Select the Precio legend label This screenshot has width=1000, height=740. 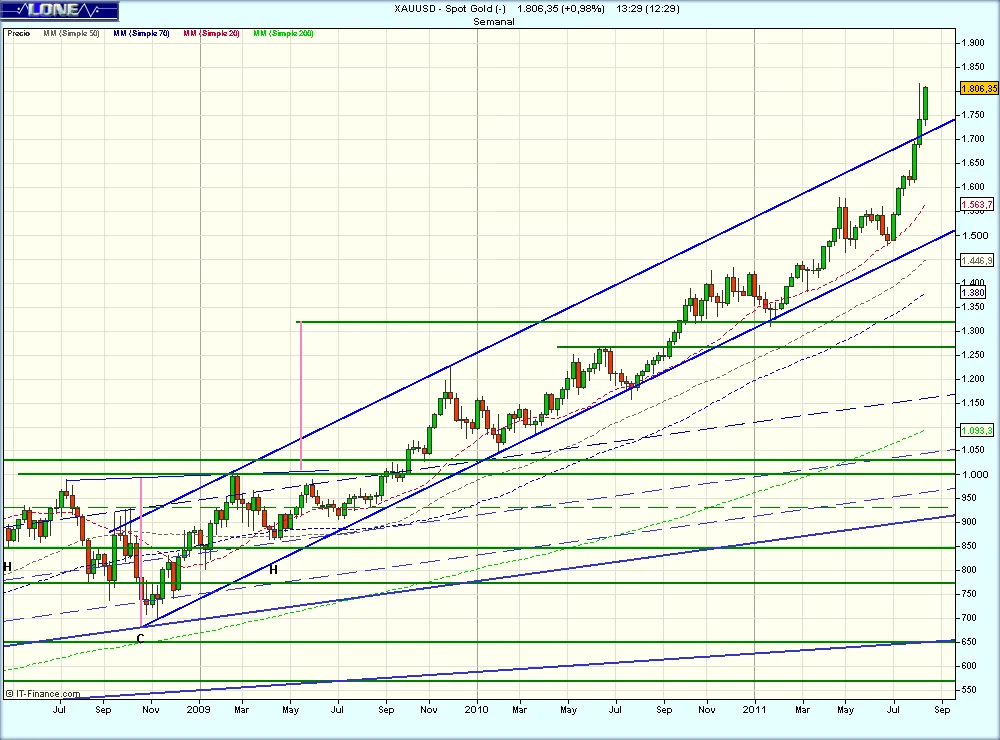(18, 33)
